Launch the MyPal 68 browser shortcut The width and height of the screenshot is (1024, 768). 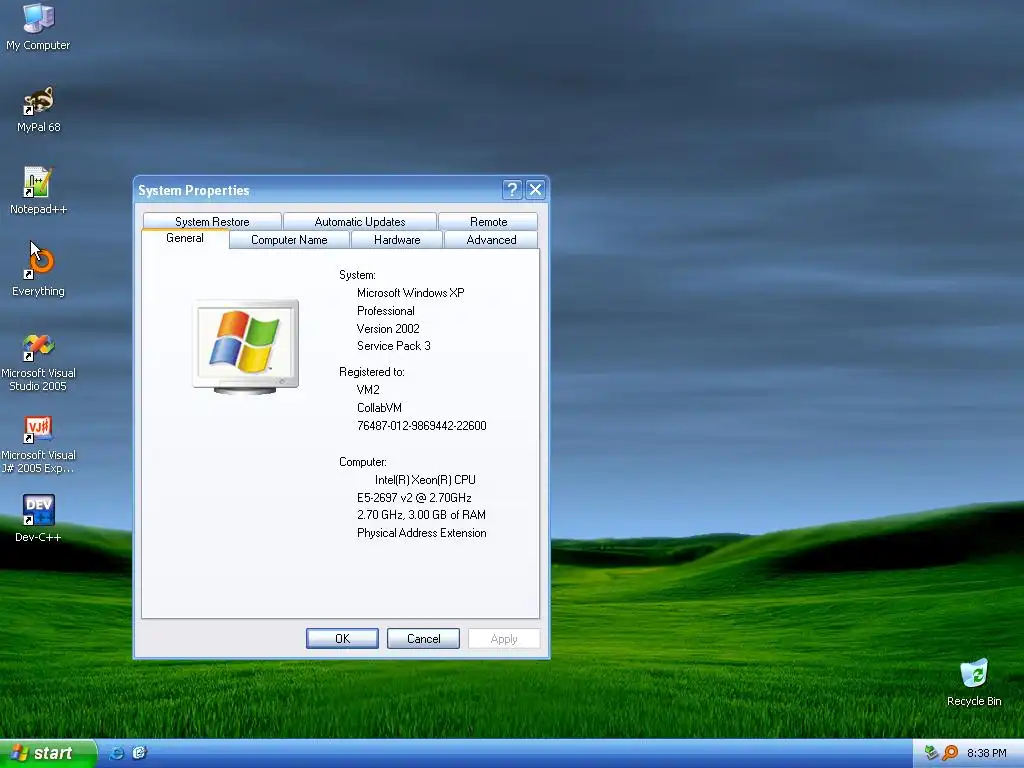point(38,109)
